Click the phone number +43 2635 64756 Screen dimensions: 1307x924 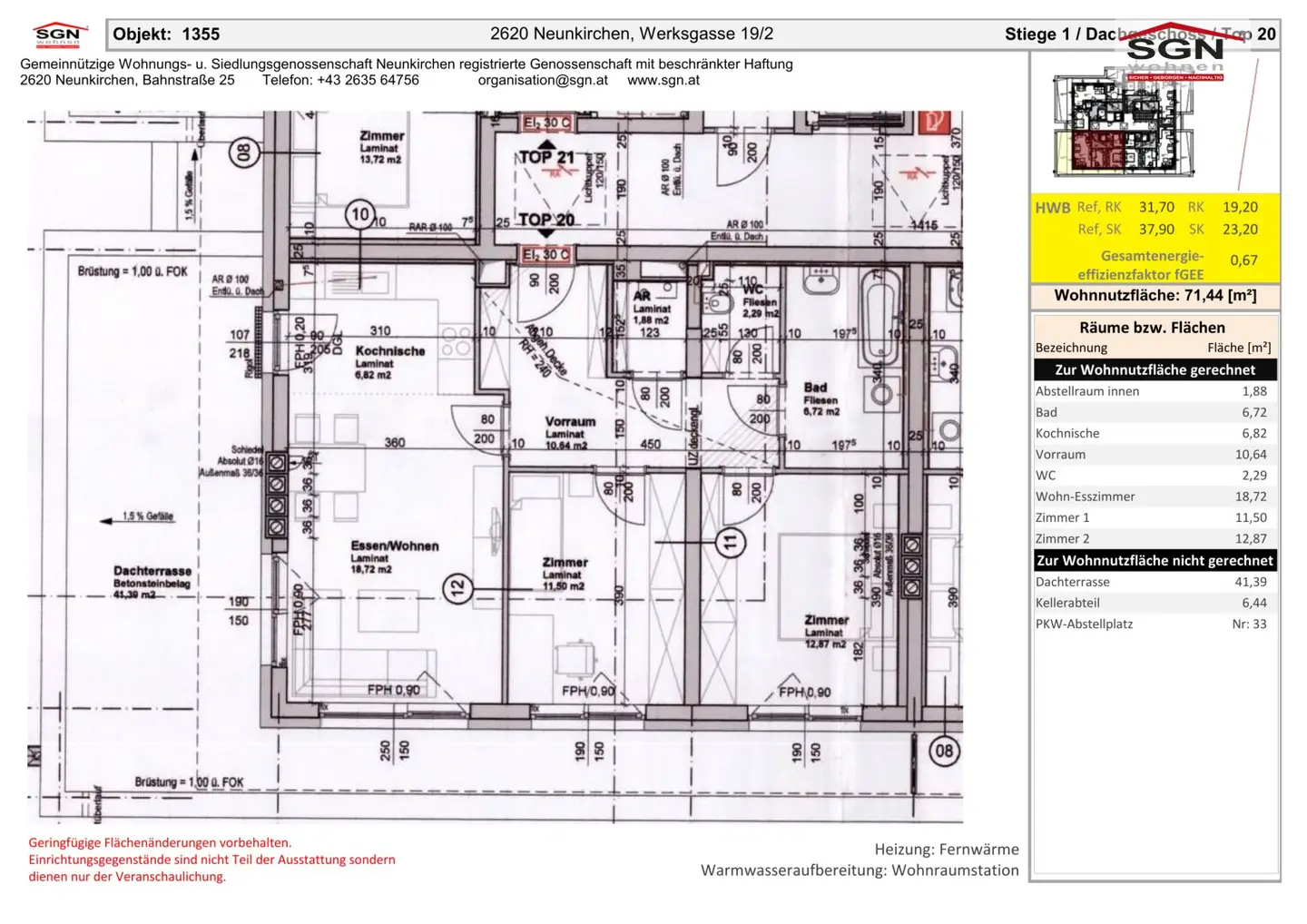368,80
